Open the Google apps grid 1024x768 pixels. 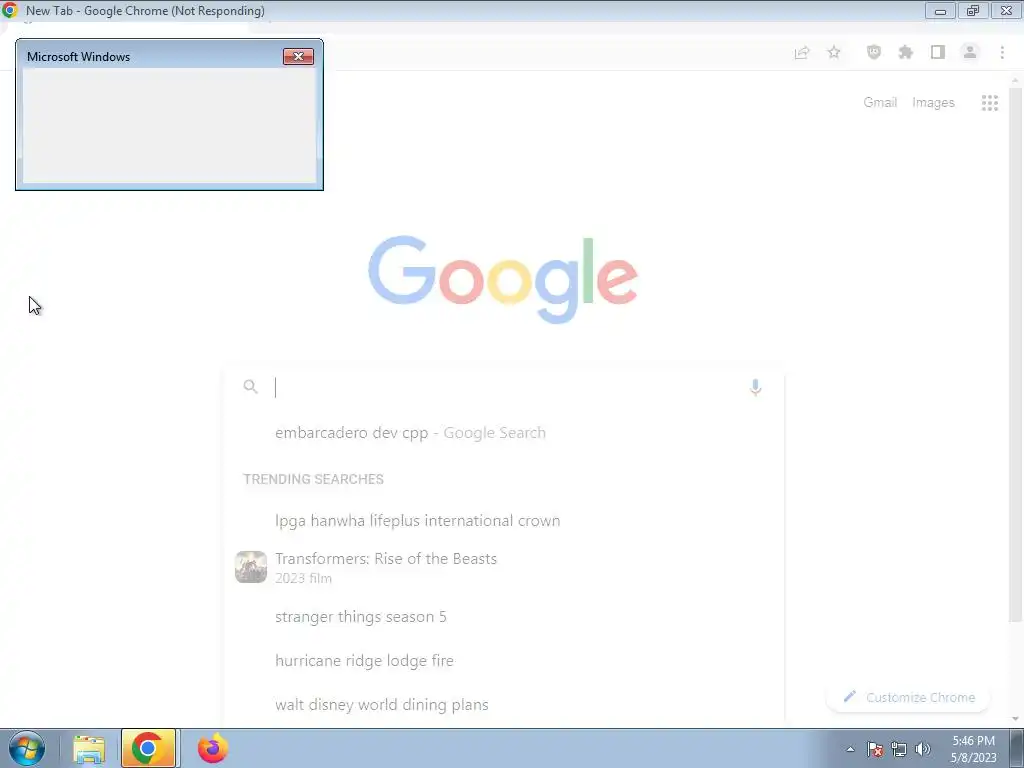pos(989,103)
